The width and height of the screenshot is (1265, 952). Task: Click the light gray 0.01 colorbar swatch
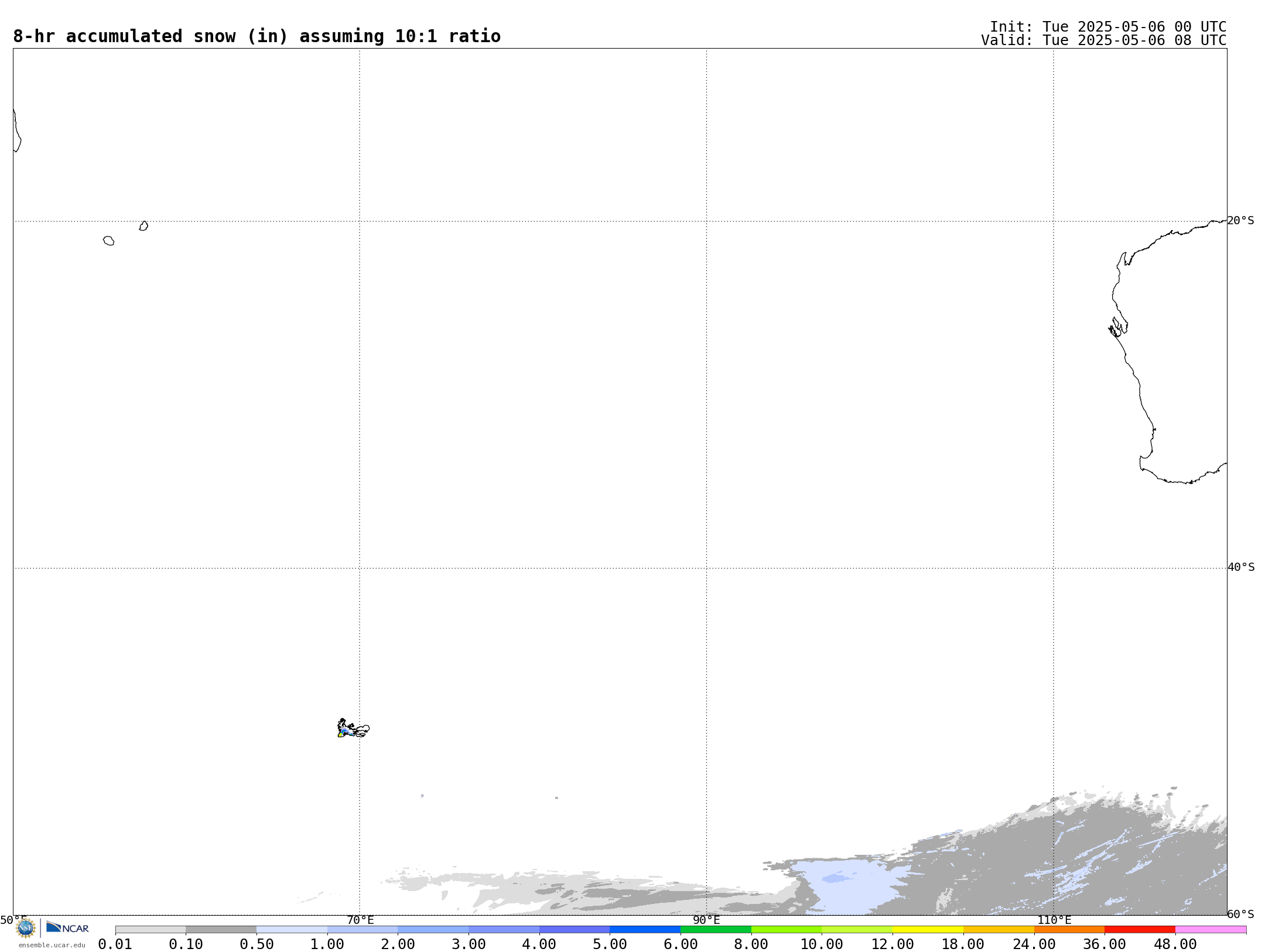click(x=151, y=930)
